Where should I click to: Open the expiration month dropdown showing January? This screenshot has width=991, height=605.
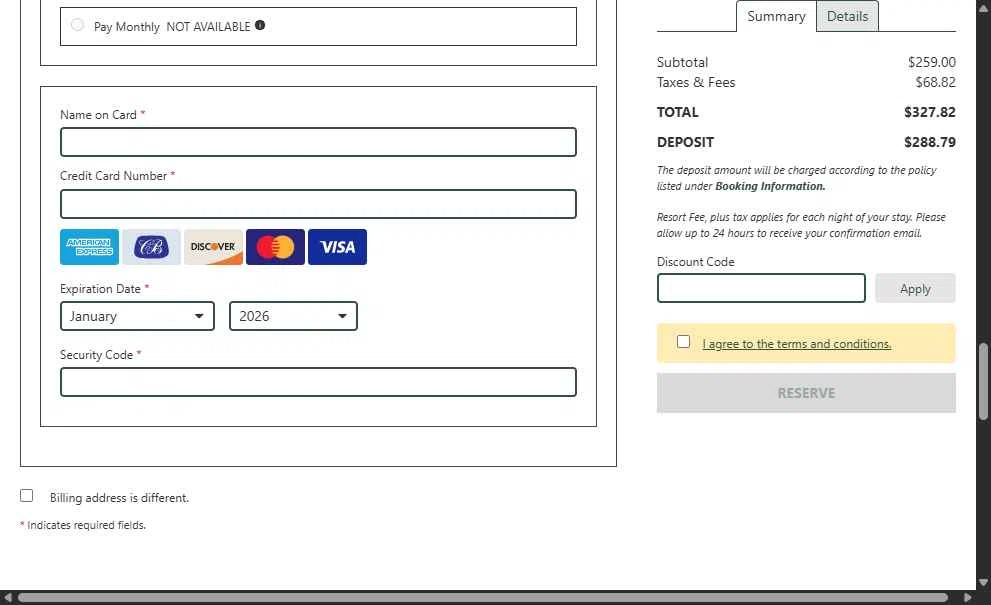137,316
